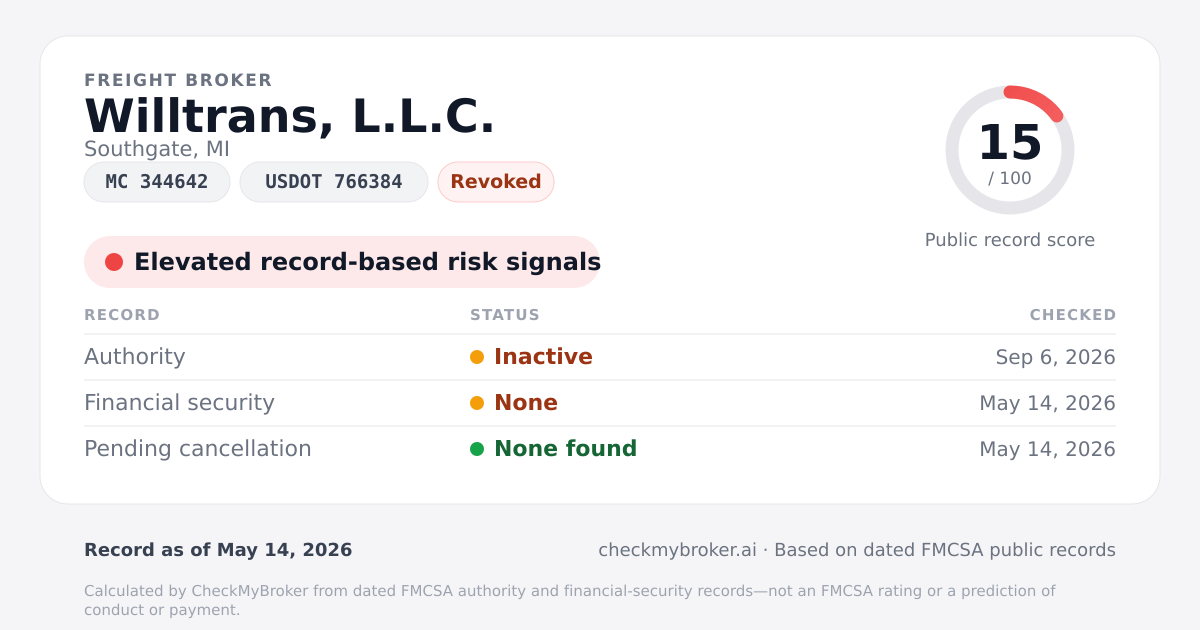Click the RECORD column header
Viewport: 1200px width, 630px height.
122,315
